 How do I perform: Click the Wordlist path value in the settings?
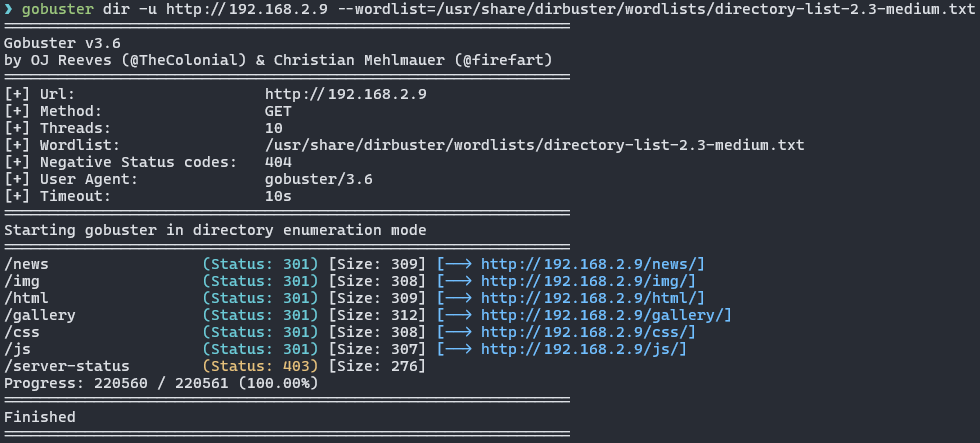point(534,146)
